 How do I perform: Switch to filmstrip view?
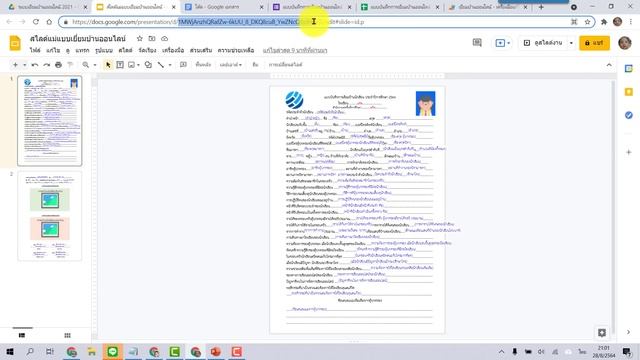(x=22, y=335)
